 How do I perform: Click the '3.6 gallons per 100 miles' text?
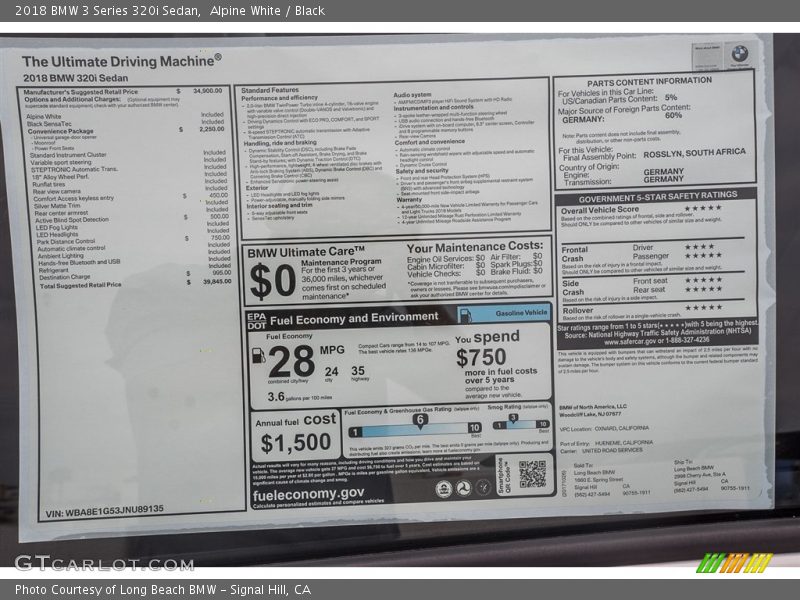pyautogui.click(x=299, y=397)
